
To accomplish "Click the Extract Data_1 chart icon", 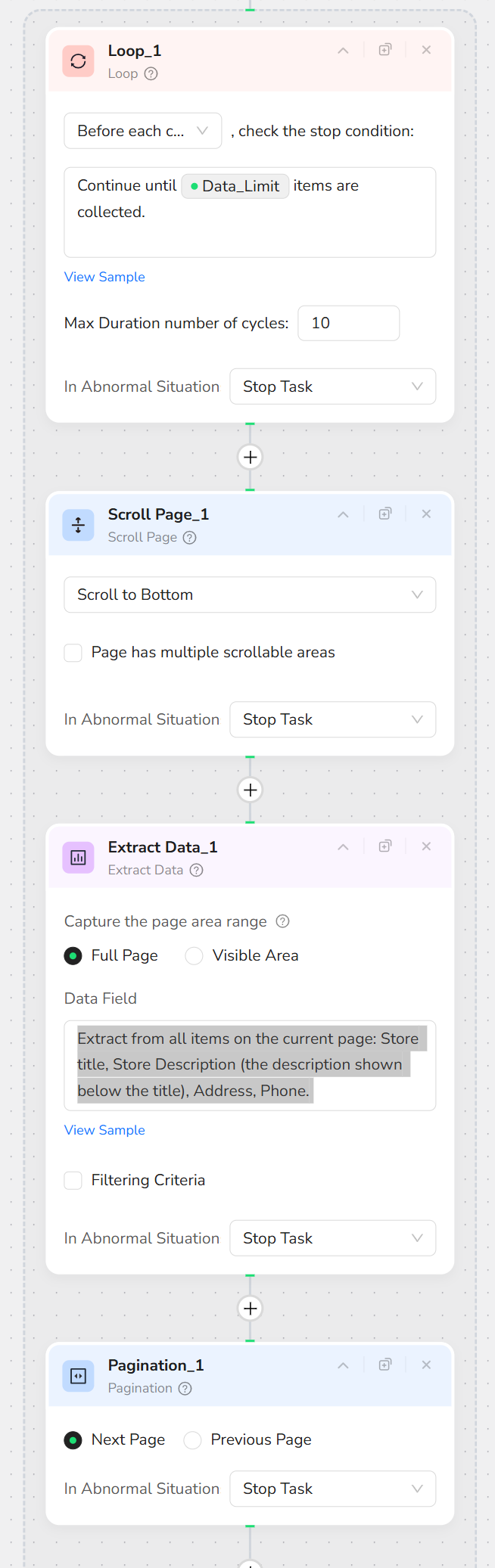I will pos(78,858).
